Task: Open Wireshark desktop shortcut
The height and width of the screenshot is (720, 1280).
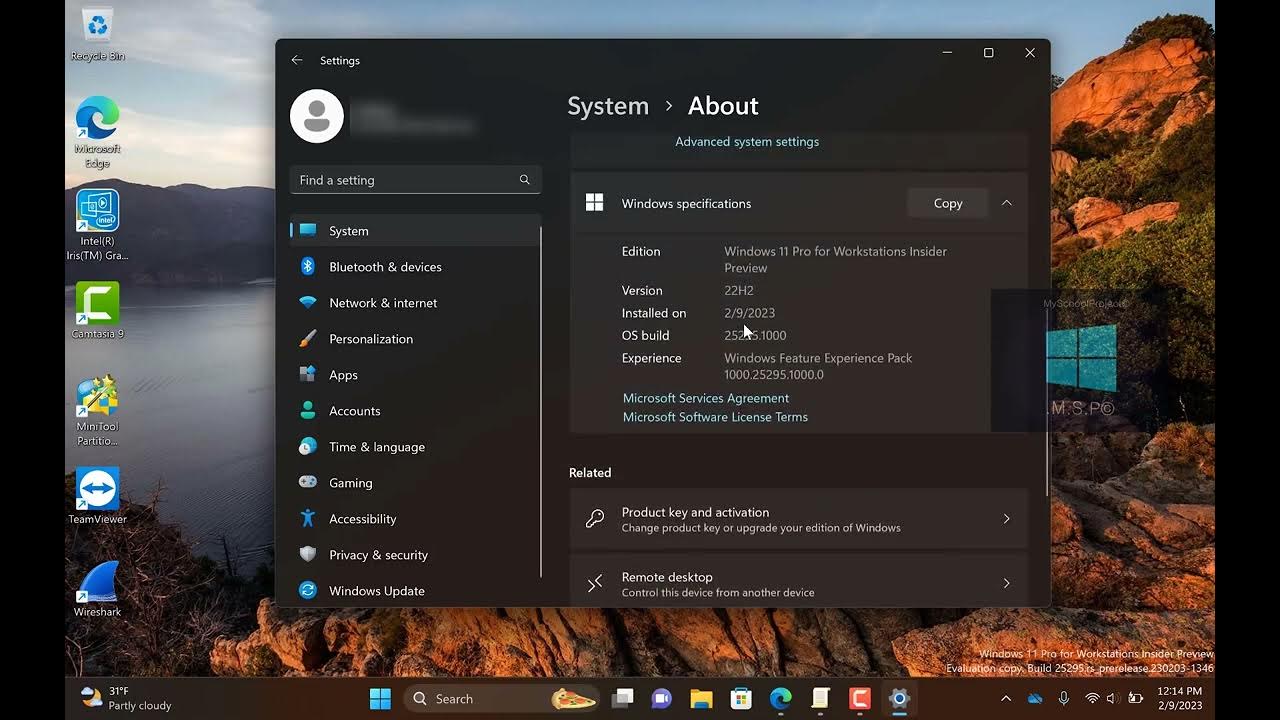Action: click(x=98, y=589)
